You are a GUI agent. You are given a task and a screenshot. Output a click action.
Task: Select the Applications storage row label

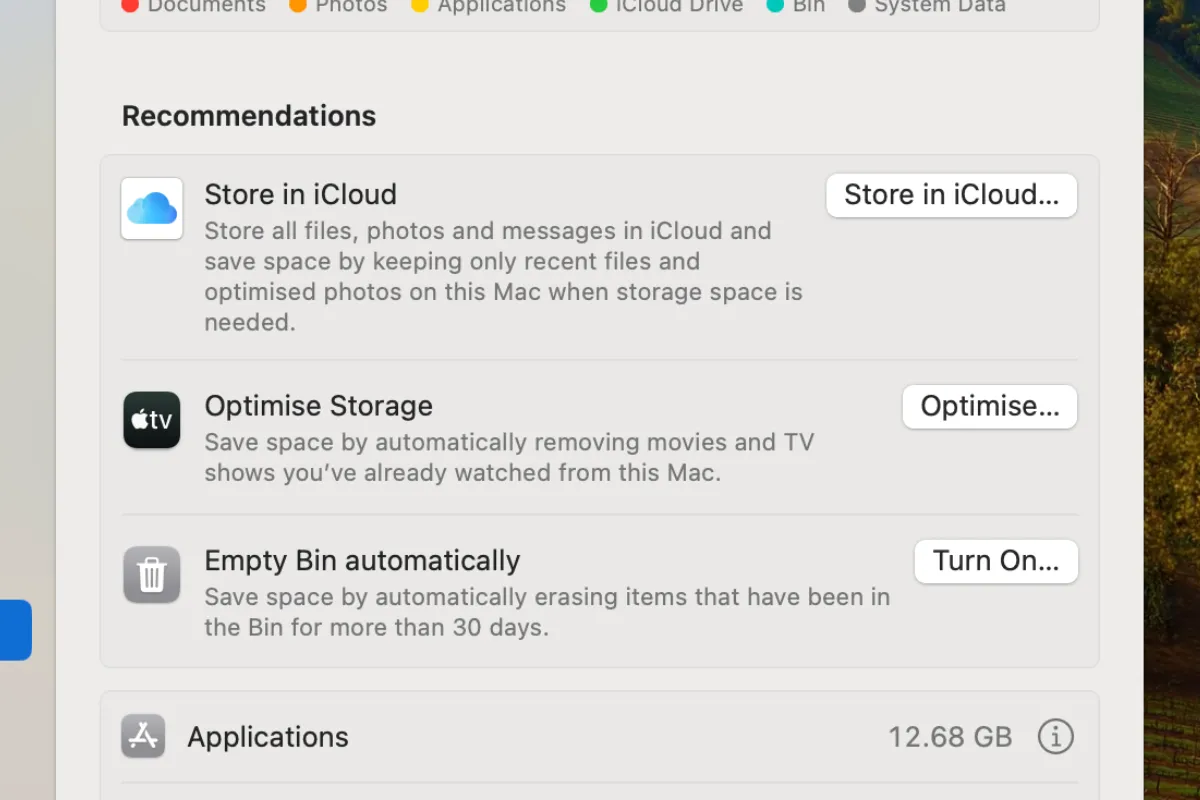click(x=268, y=737)
